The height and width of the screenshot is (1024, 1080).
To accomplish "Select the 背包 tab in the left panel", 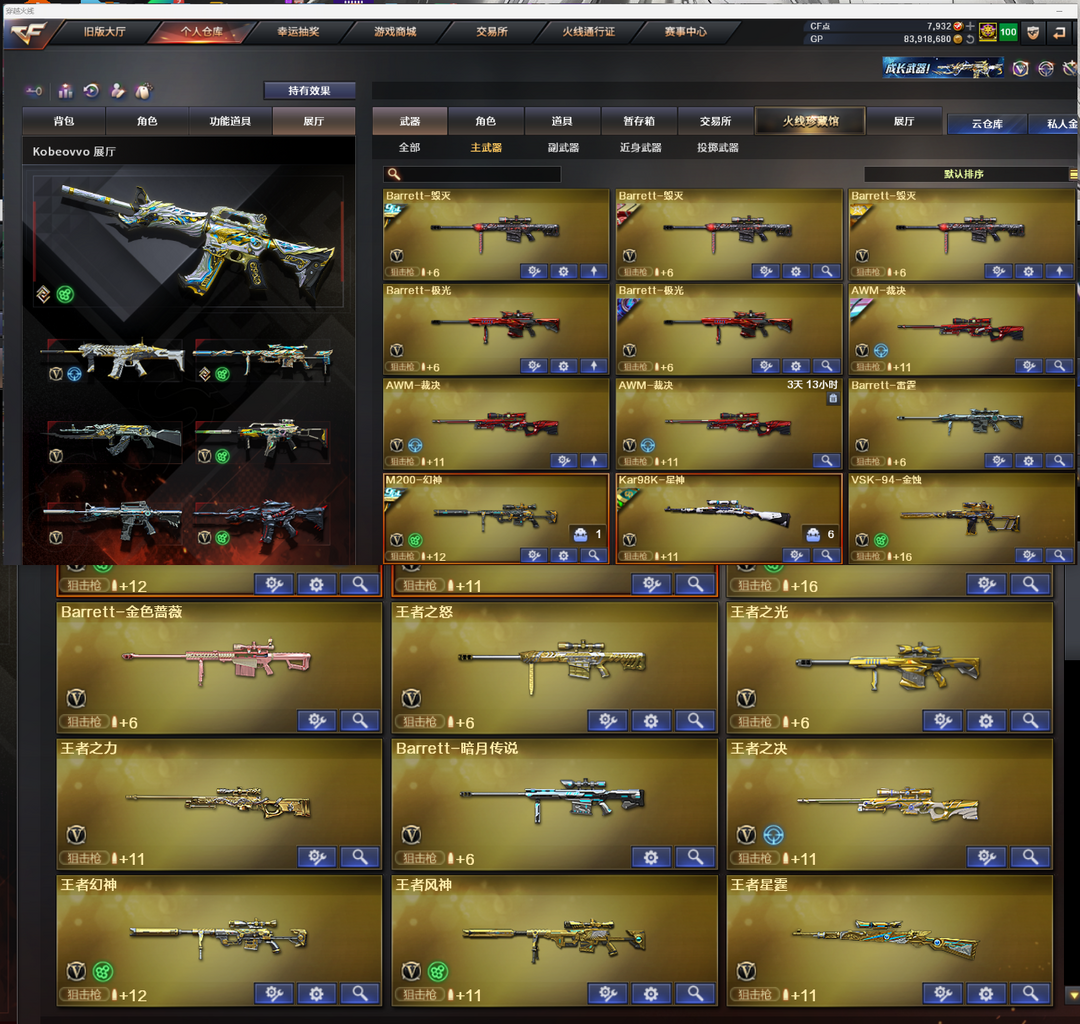I will point(64,121).
